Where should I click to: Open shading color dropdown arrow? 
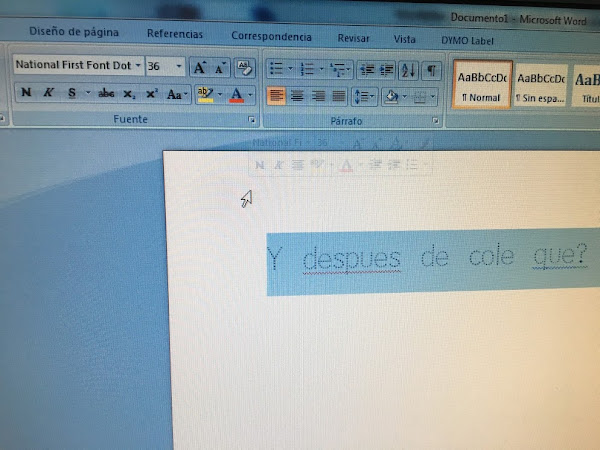(404, 97)
